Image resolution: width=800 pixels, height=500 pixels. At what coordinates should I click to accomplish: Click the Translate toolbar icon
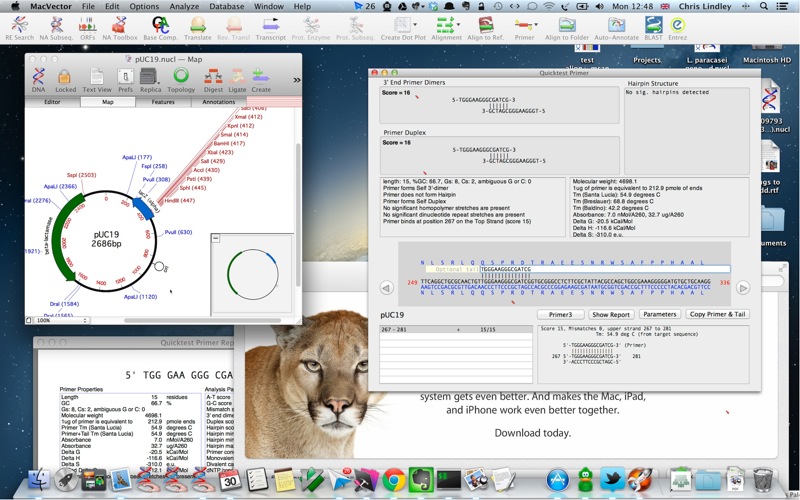tap(197, 28)
